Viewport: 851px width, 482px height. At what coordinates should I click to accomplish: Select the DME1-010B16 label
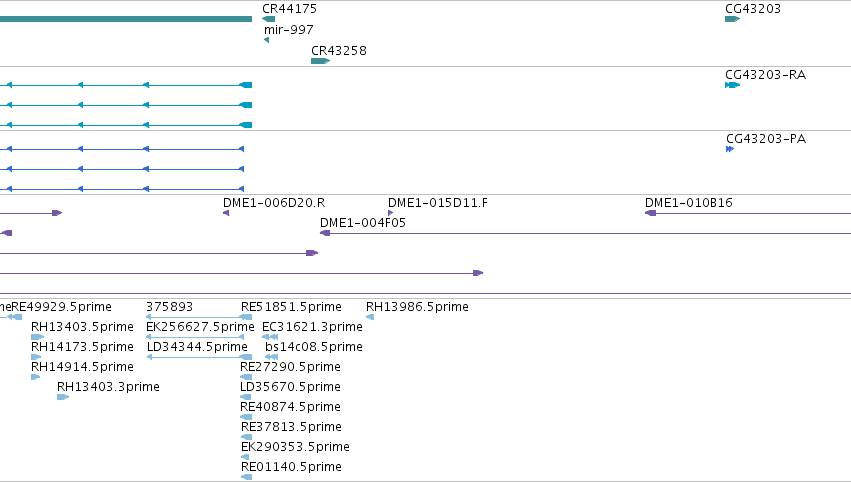pyautogui.click(x=688, y=203)
